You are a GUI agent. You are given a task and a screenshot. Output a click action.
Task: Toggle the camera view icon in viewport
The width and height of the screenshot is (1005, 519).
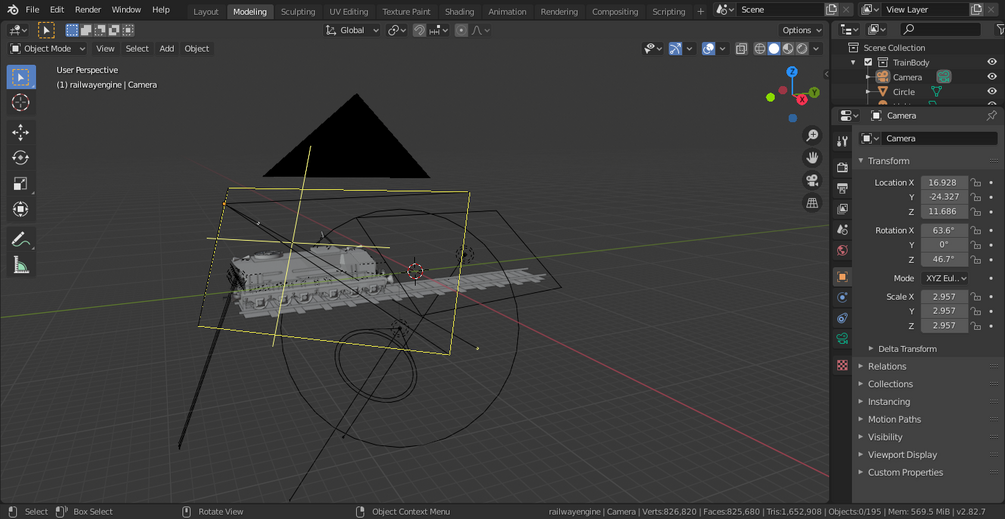(x=813, y=180)
